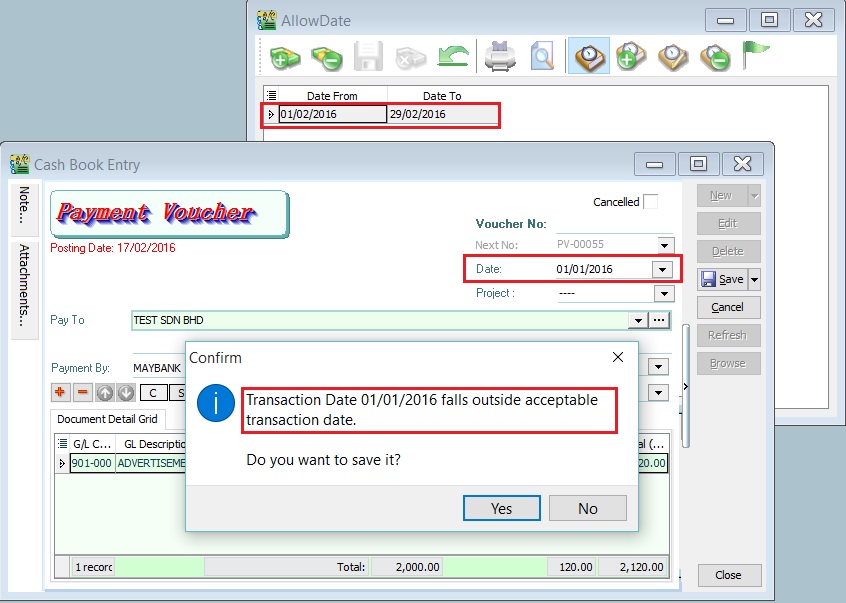Screen dimensions: 846x603
Task: Click the green undo arrow icon
Action: click(x=454, y=58)
